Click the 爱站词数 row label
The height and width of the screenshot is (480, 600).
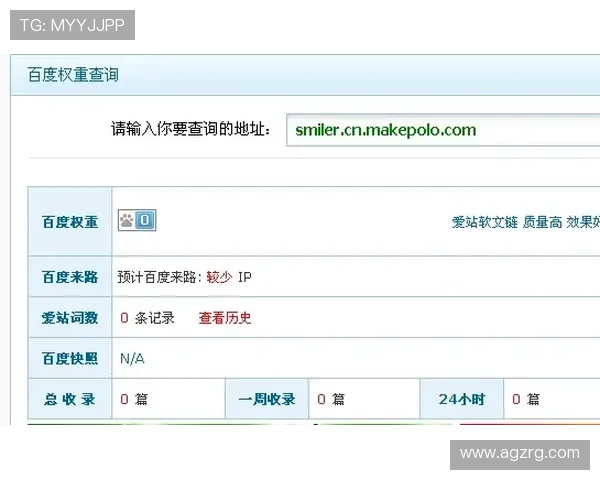[70, 318]
